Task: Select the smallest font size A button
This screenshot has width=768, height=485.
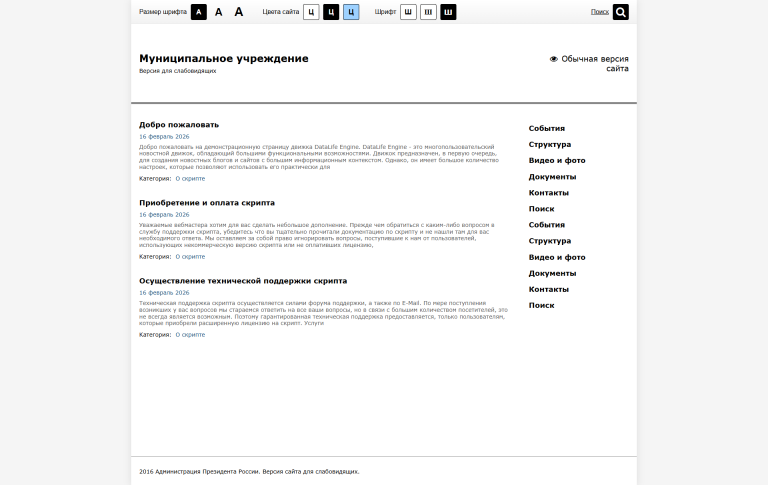Action: tap(199, 12)
